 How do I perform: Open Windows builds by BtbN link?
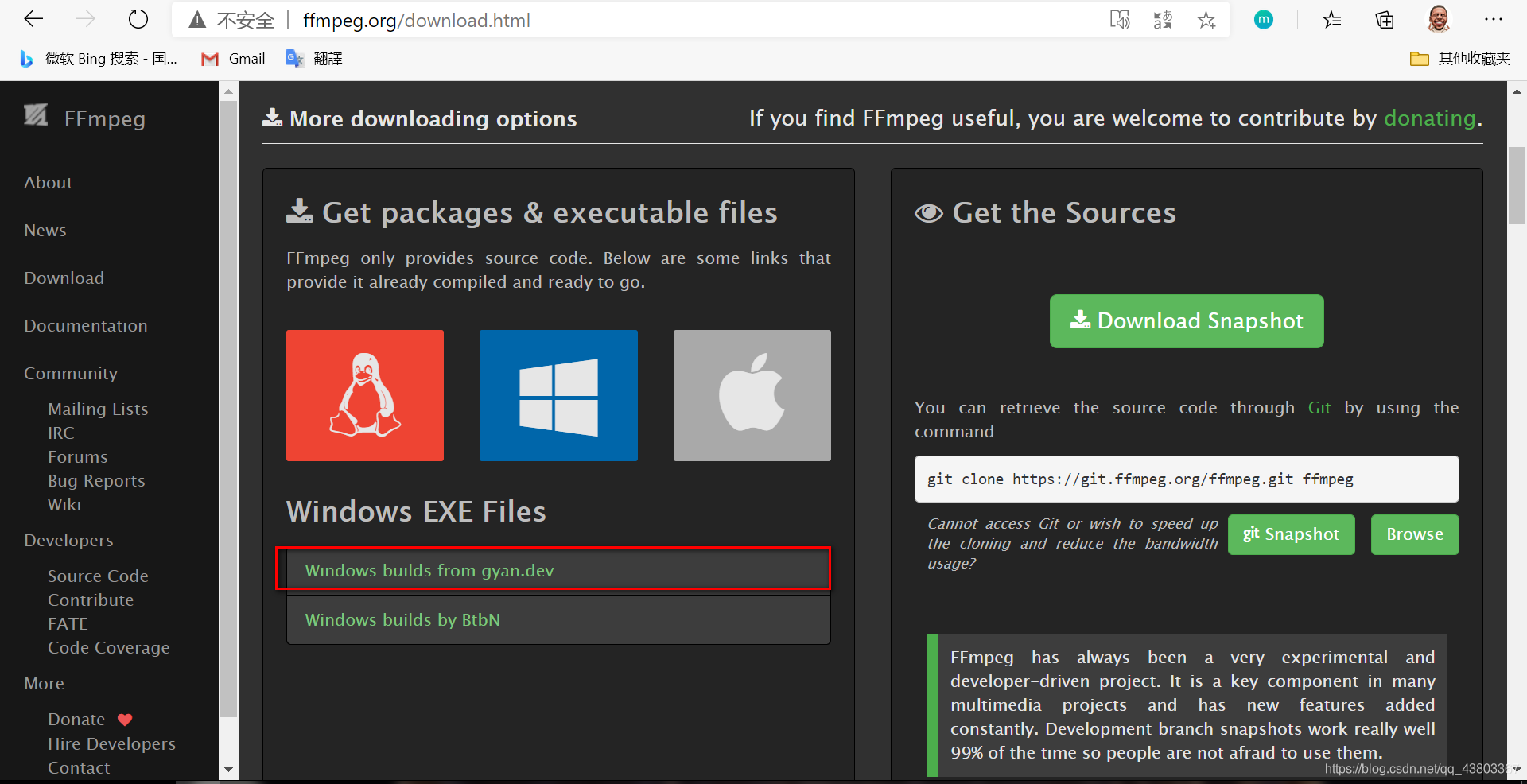tap(402, 620)
